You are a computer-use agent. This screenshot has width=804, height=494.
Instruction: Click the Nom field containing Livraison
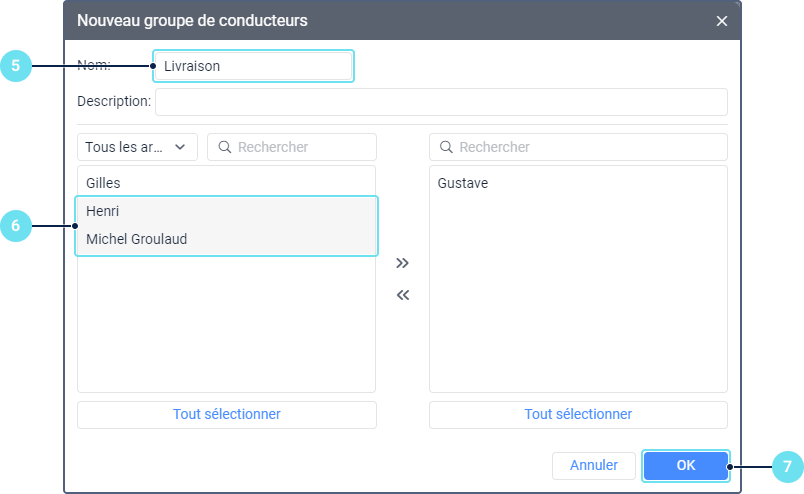coord(253,66)
